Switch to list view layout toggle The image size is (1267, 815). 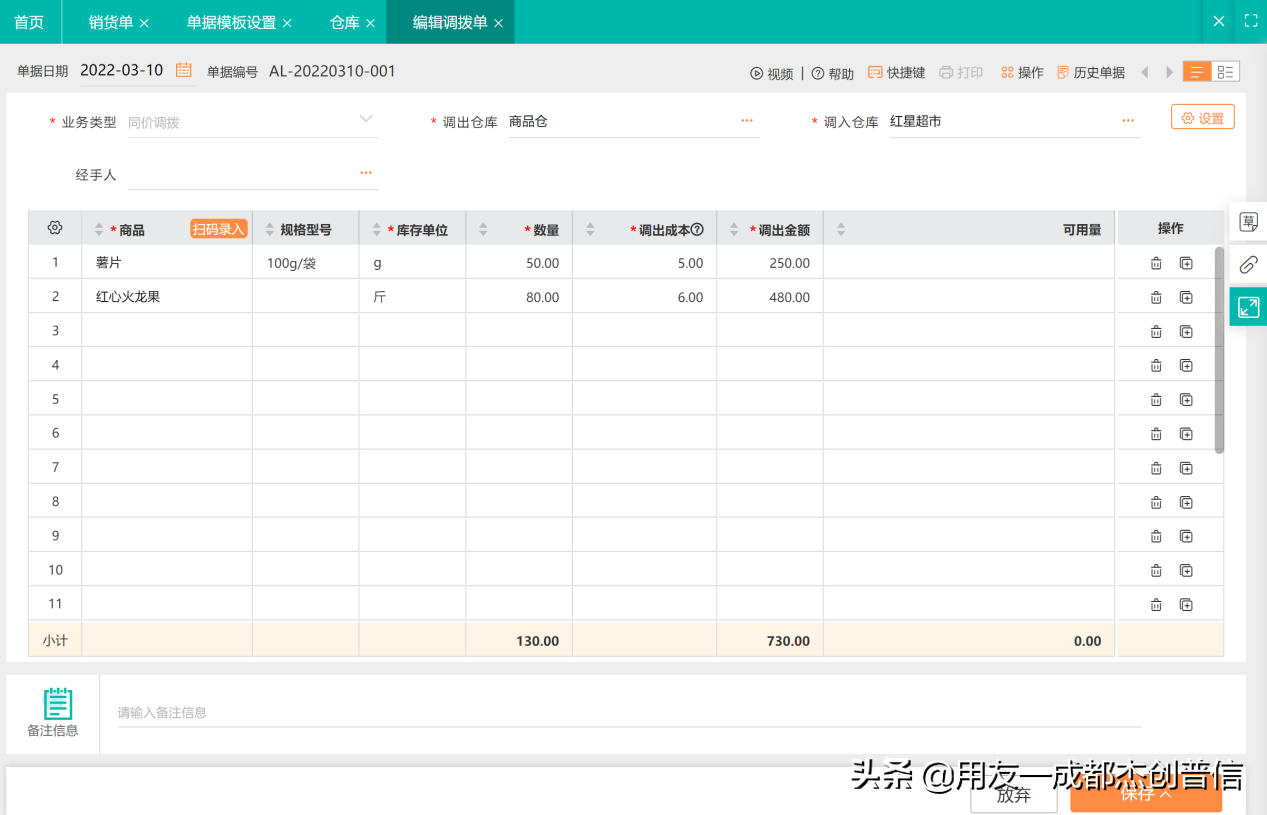[x=1197, y=71]
